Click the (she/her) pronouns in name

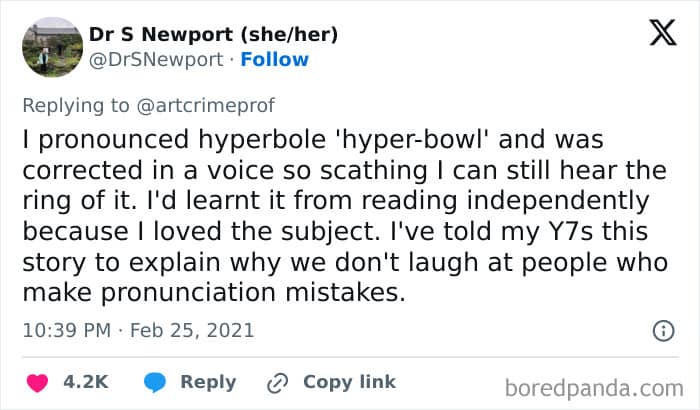tap(290, 34)
